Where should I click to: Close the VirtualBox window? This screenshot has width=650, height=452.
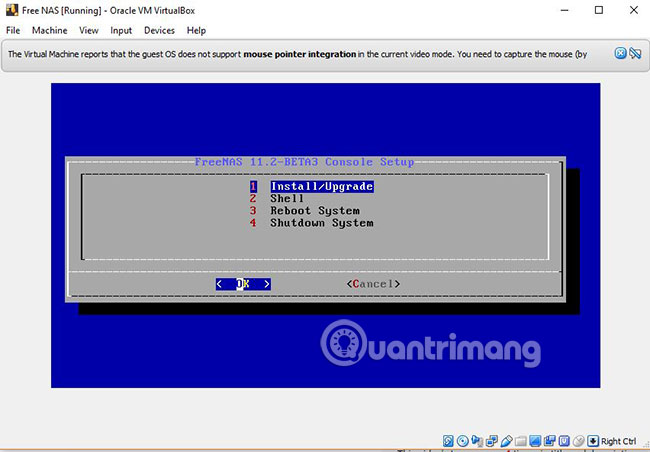(634, 10)
